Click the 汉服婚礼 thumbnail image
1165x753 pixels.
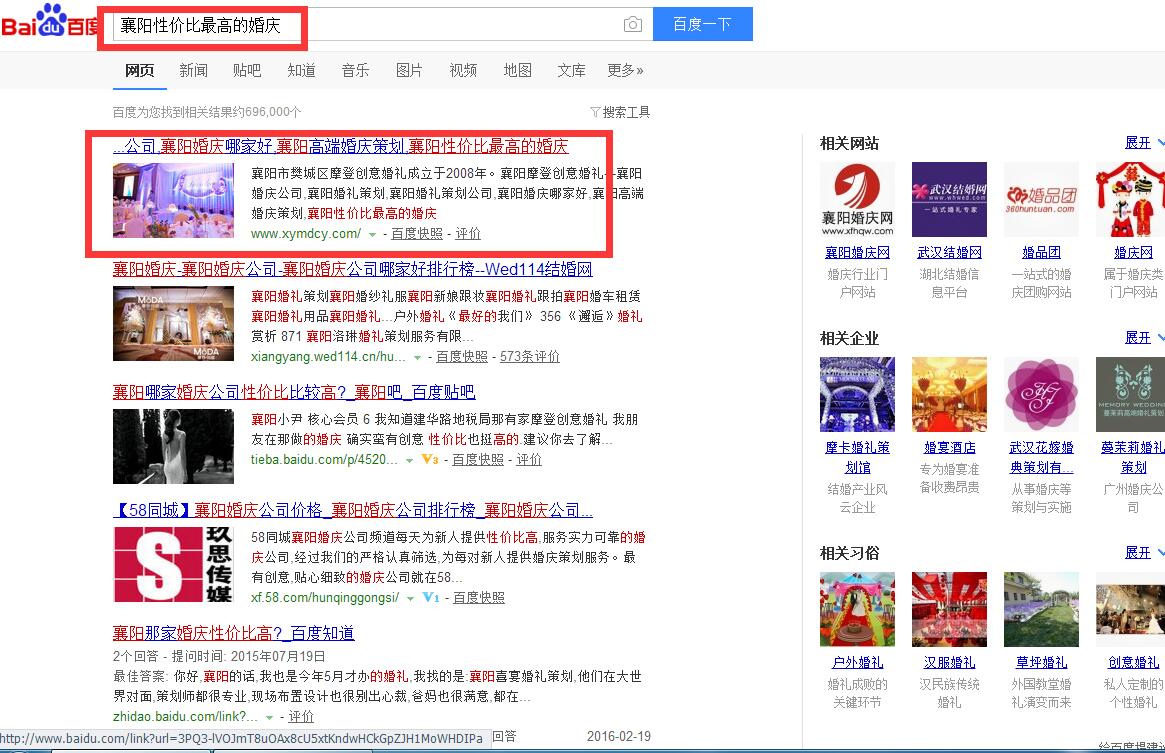click(x=950, y=610)
